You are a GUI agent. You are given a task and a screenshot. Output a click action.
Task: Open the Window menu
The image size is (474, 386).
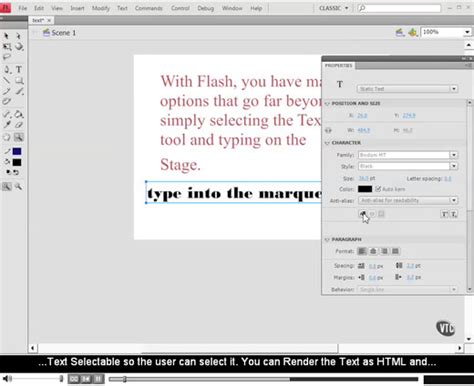232,8
